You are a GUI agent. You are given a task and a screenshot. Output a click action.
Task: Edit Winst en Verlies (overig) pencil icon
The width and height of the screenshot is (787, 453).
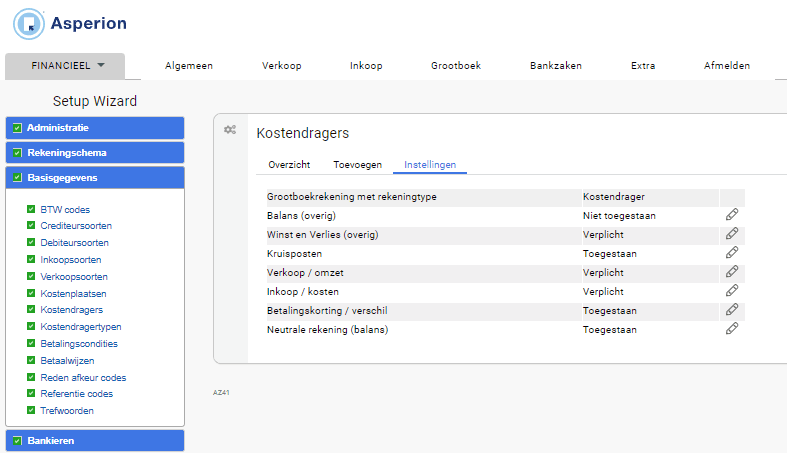(732, 234)
